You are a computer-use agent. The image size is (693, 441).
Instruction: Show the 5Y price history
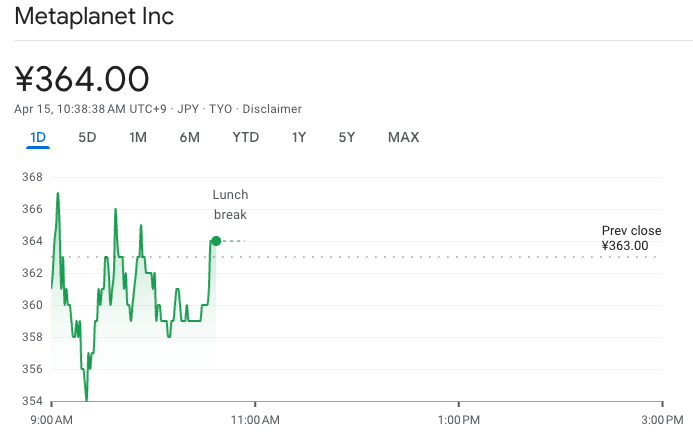tap(346, 137)
